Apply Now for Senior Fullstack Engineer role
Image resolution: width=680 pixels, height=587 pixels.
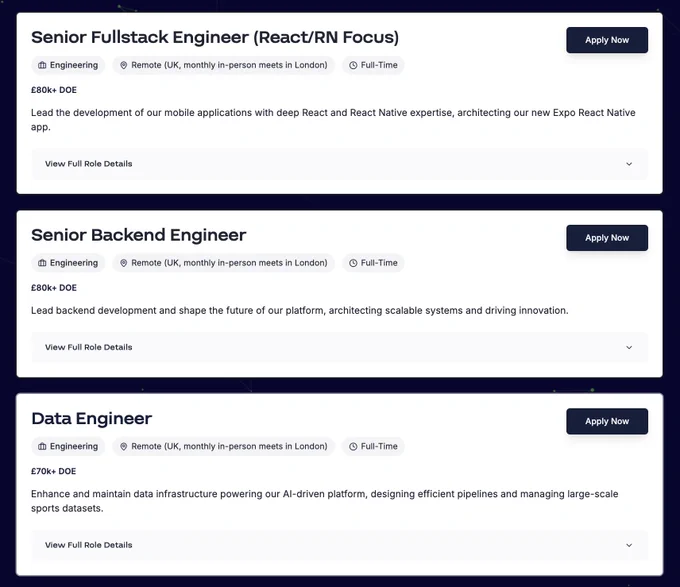click(607, 40)
